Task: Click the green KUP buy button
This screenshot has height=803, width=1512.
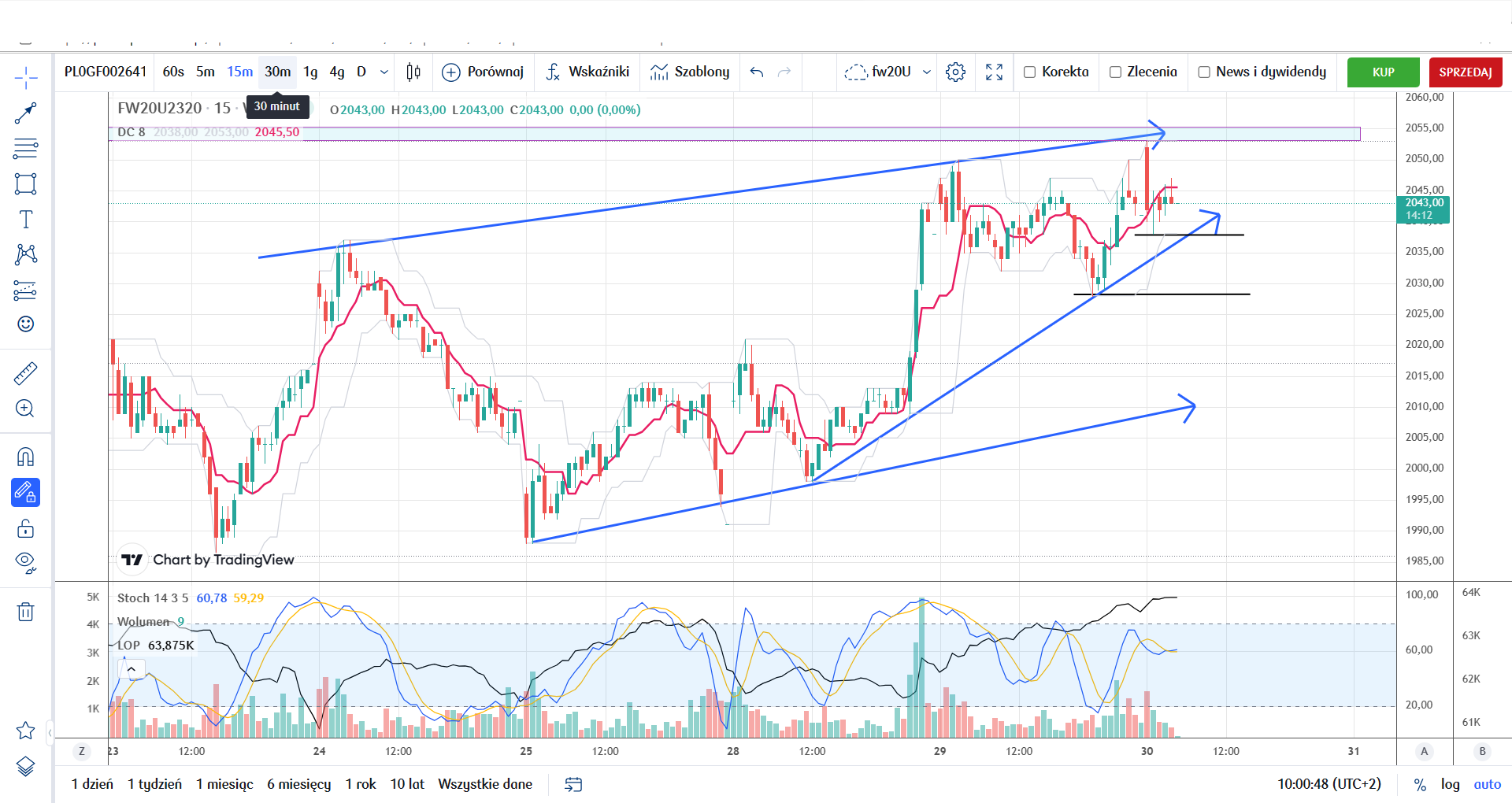Action: 1383,72
